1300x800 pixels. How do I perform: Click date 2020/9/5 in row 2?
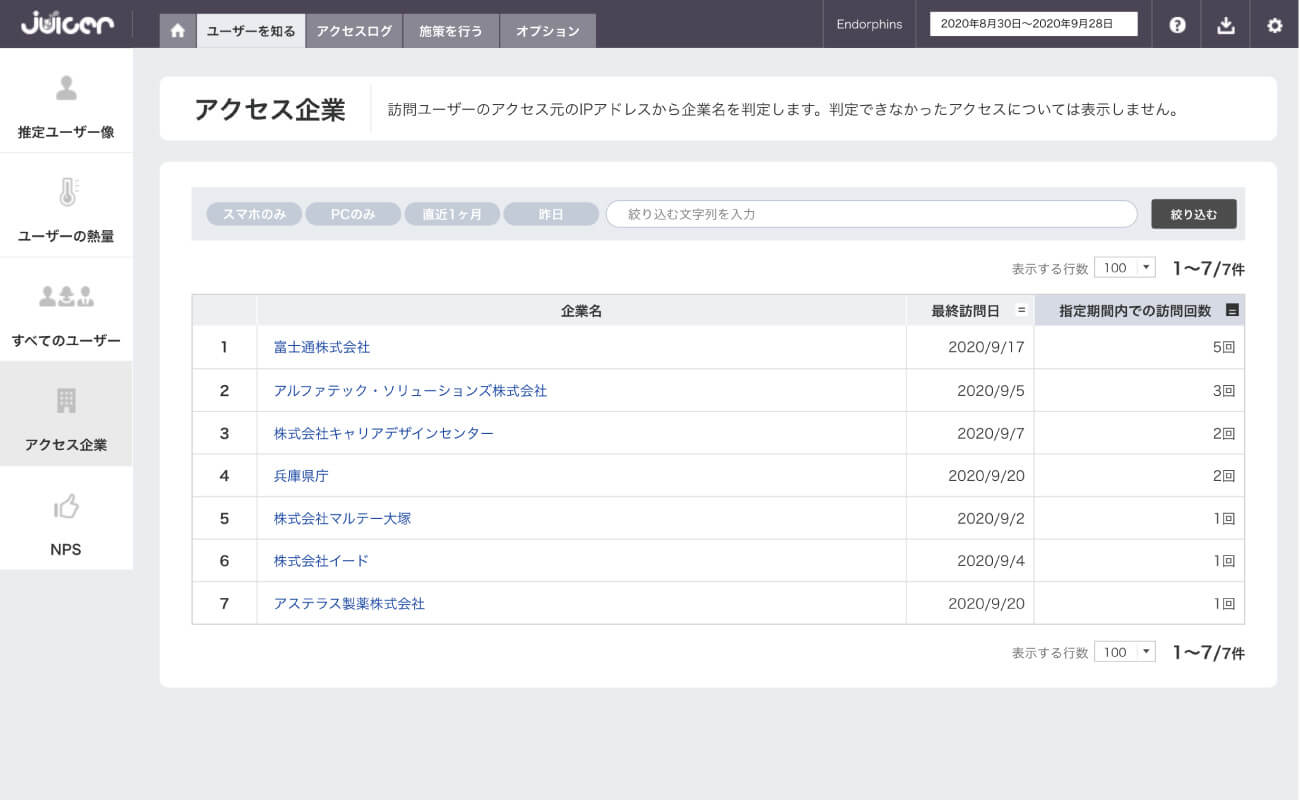point(991,391)
